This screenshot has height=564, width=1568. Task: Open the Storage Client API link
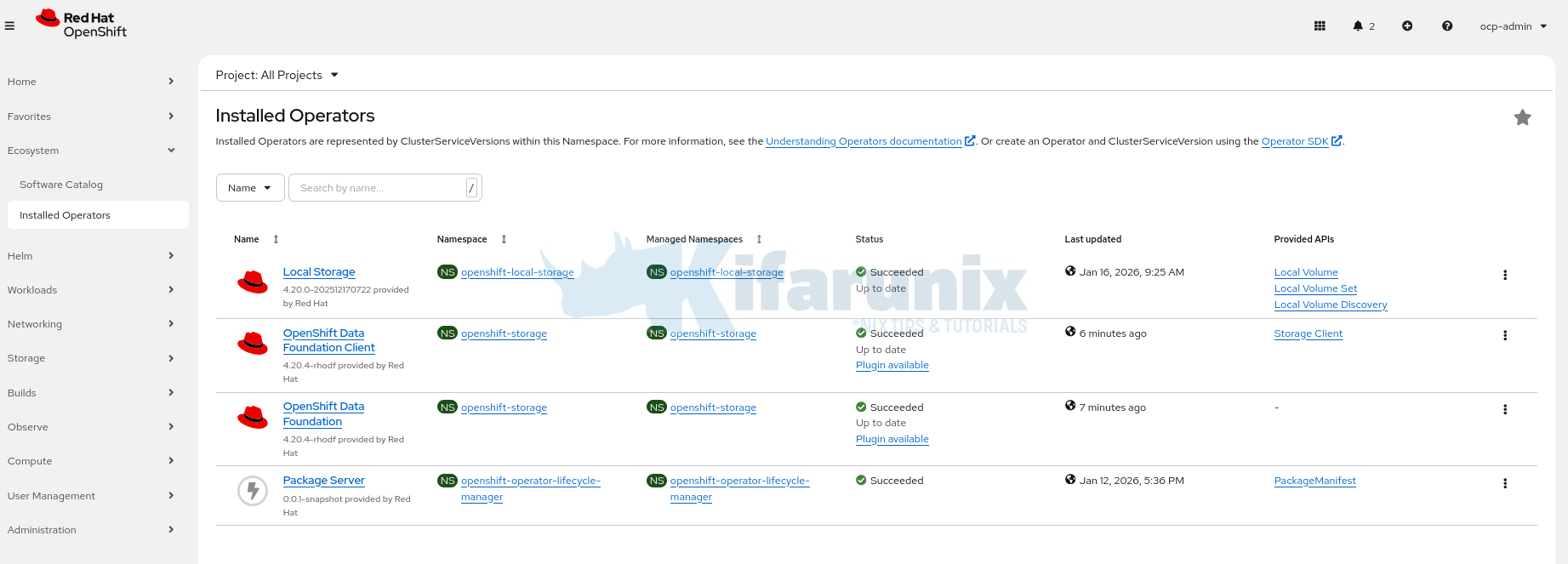(x=1308, y=333)
